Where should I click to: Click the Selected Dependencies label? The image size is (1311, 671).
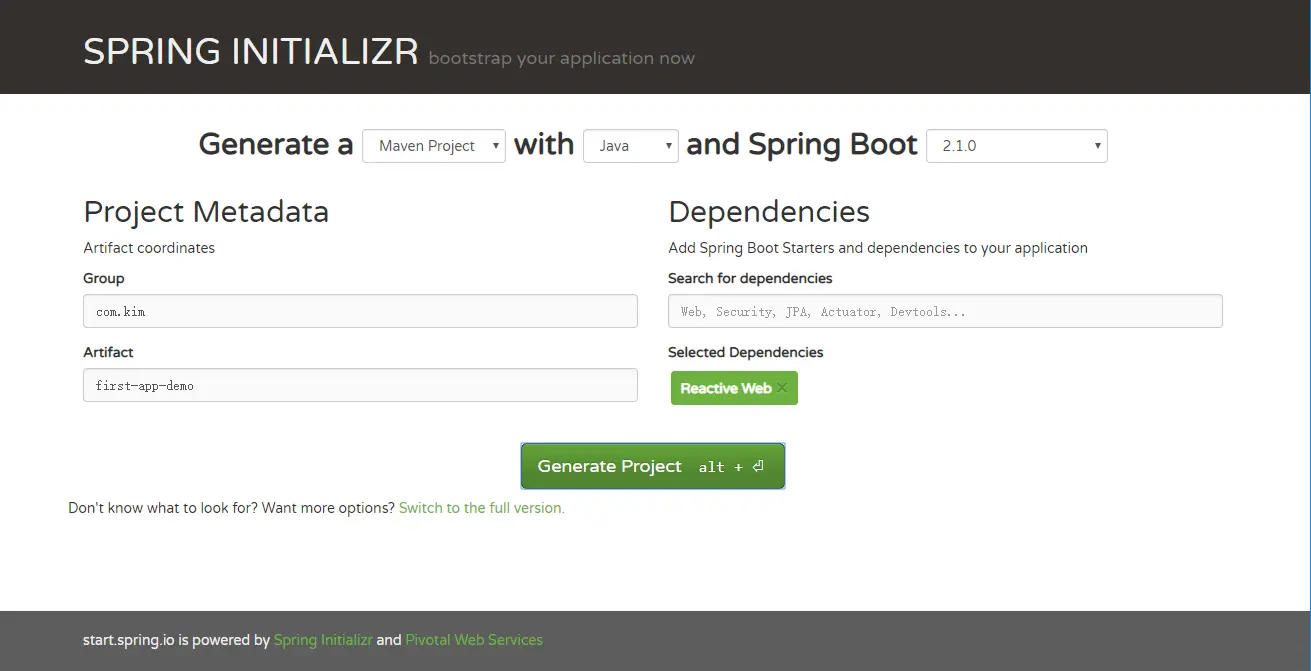click(746, 352)
